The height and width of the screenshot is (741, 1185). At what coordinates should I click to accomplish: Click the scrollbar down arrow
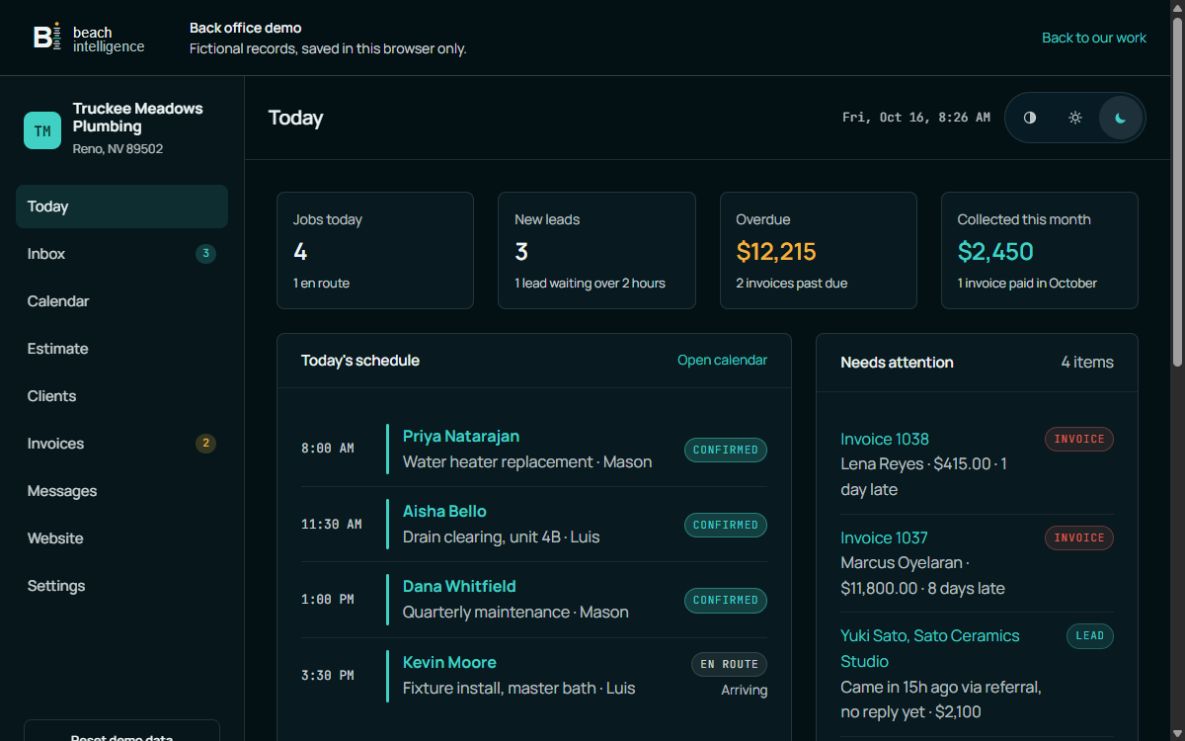[1177, 734]
